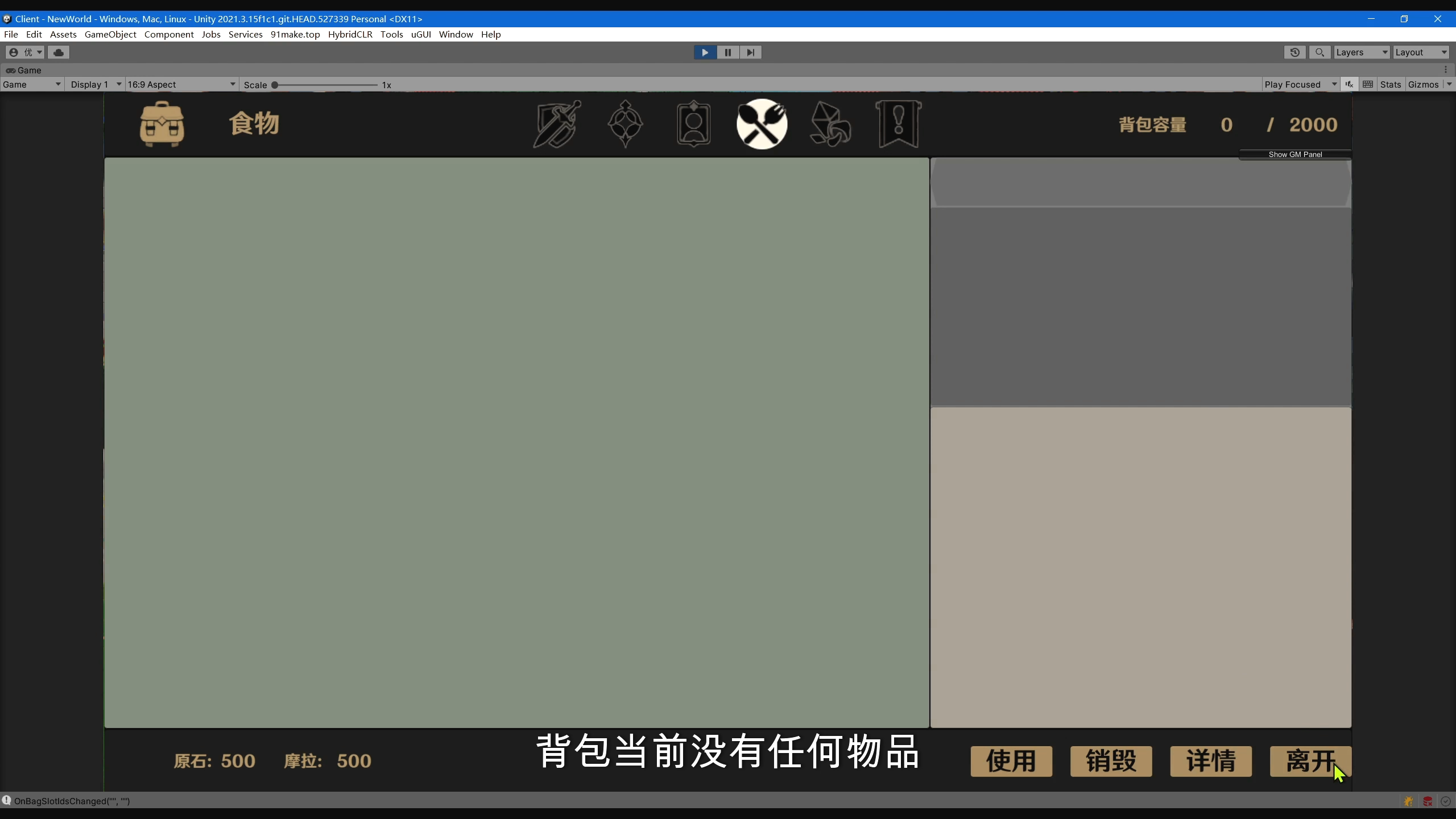Viewport: 1456px width, 819px height.
Task: Open the undo history icon
Action: tap(1295, 52)
